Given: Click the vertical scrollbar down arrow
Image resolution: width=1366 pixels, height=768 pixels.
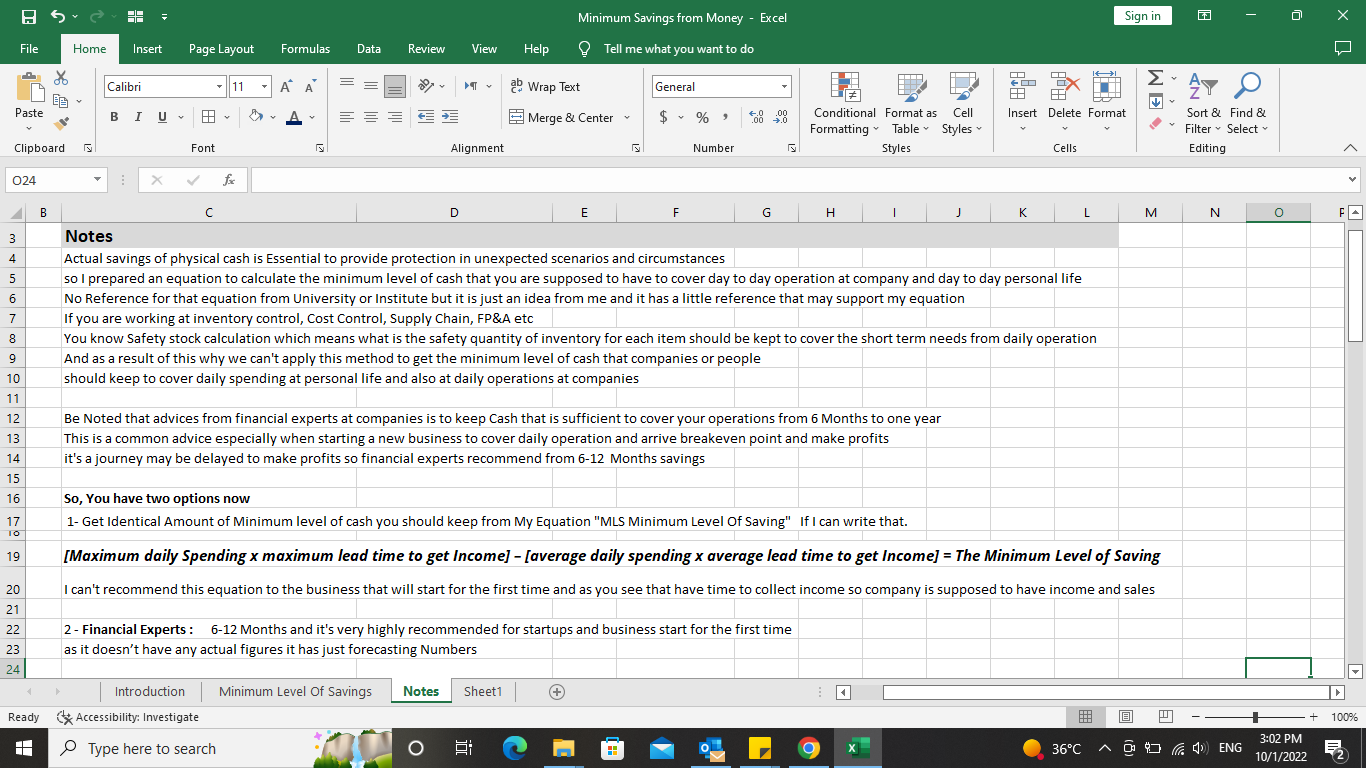Looking at the screenshot, I should [x=1355, y=672].
